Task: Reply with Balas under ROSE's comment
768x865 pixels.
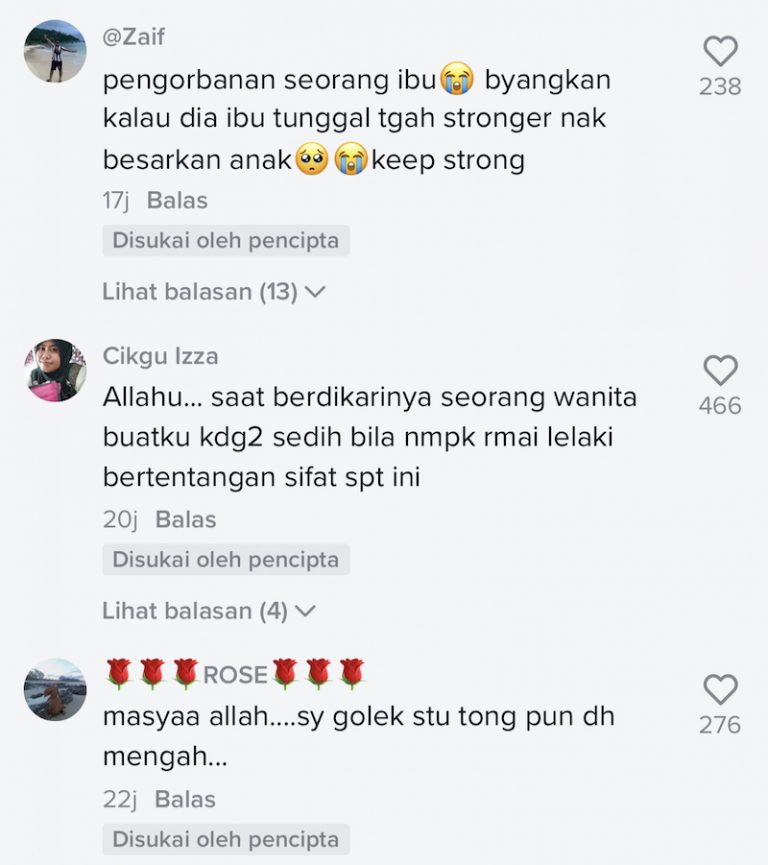Action: point(185,799)
